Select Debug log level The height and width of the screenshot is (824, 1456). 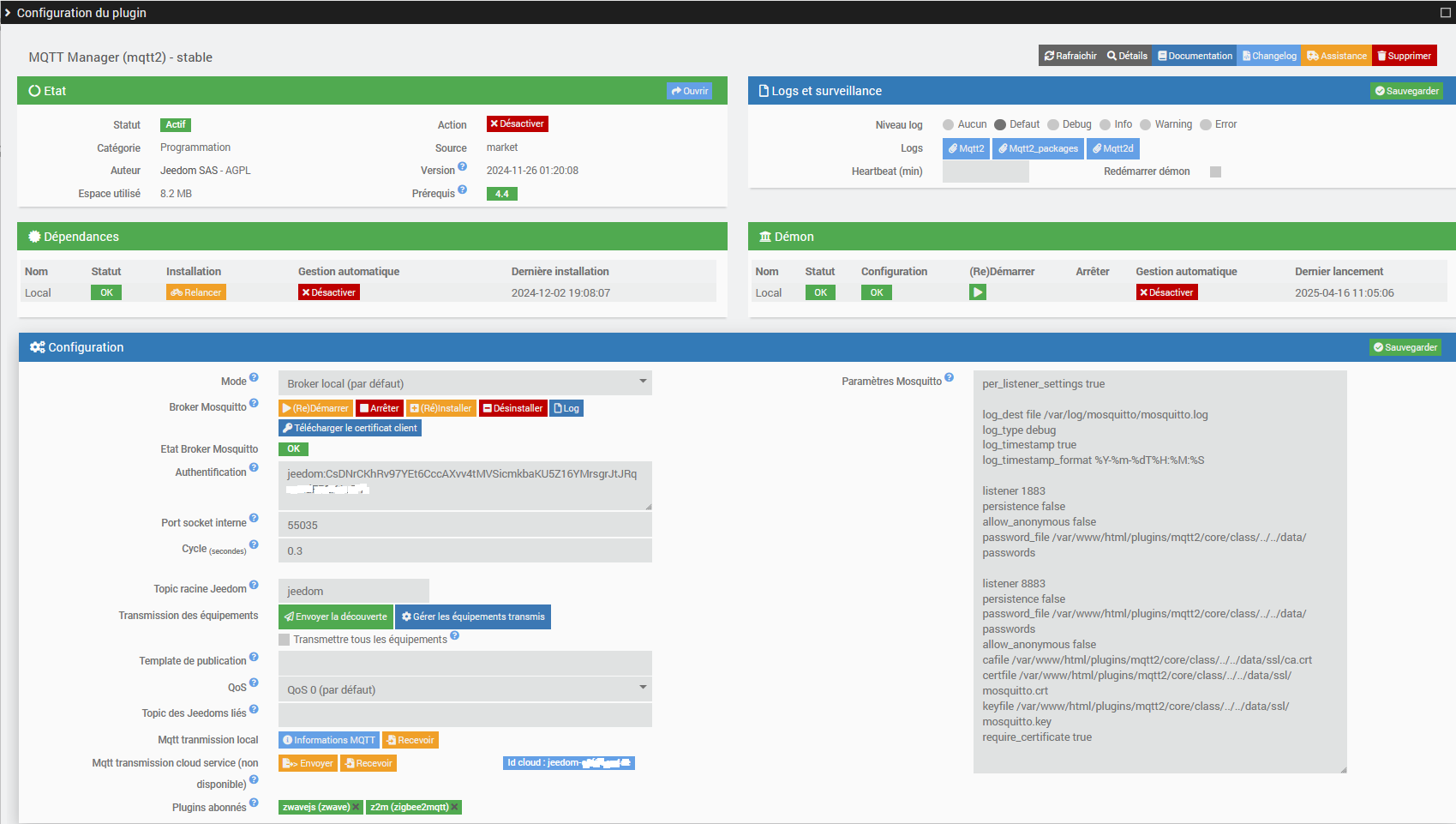click(1053, 124)
